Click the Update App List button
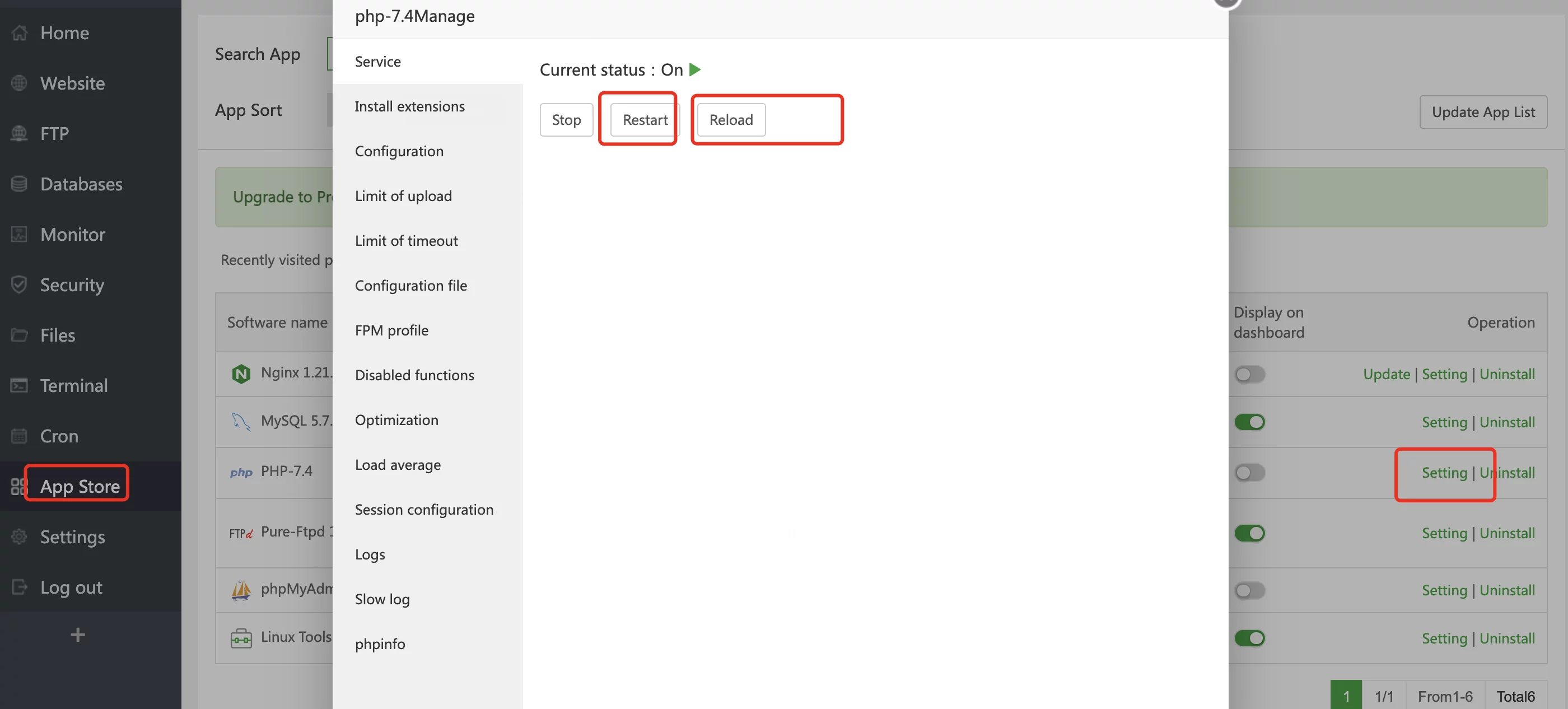The image size is (1568, 709). [1483, 112]
